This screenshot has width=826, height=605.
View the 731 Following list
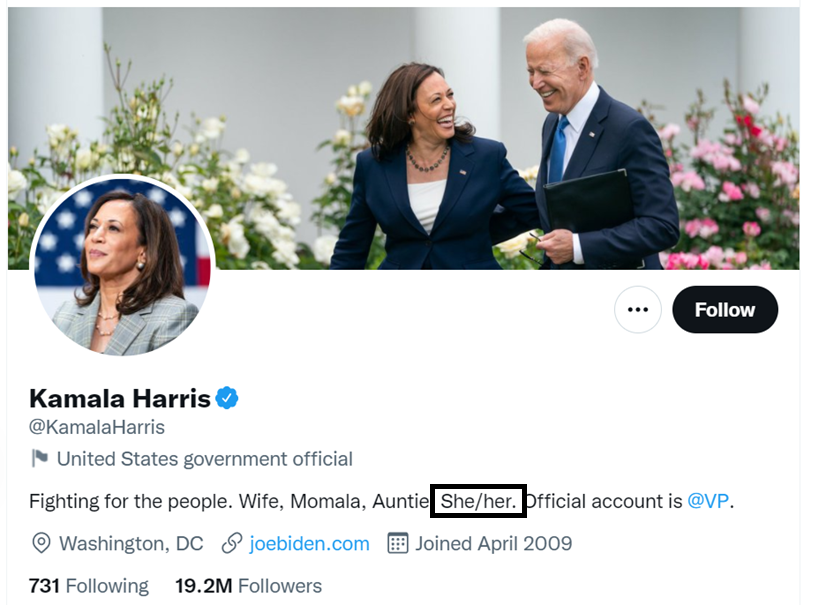89,586
